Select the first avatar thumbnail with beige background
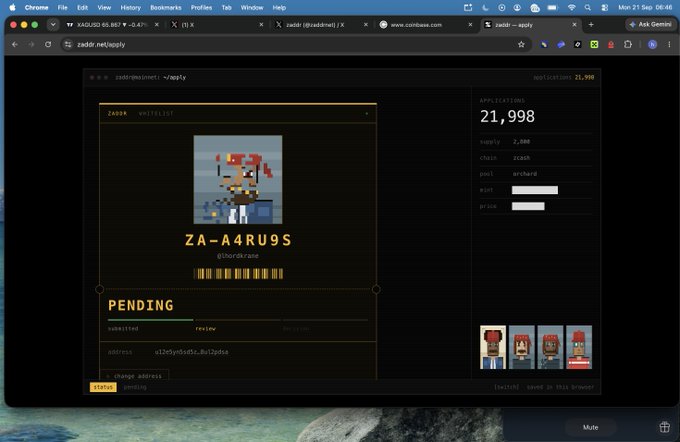Screen dimensions: 680x442 click(493, 347)
